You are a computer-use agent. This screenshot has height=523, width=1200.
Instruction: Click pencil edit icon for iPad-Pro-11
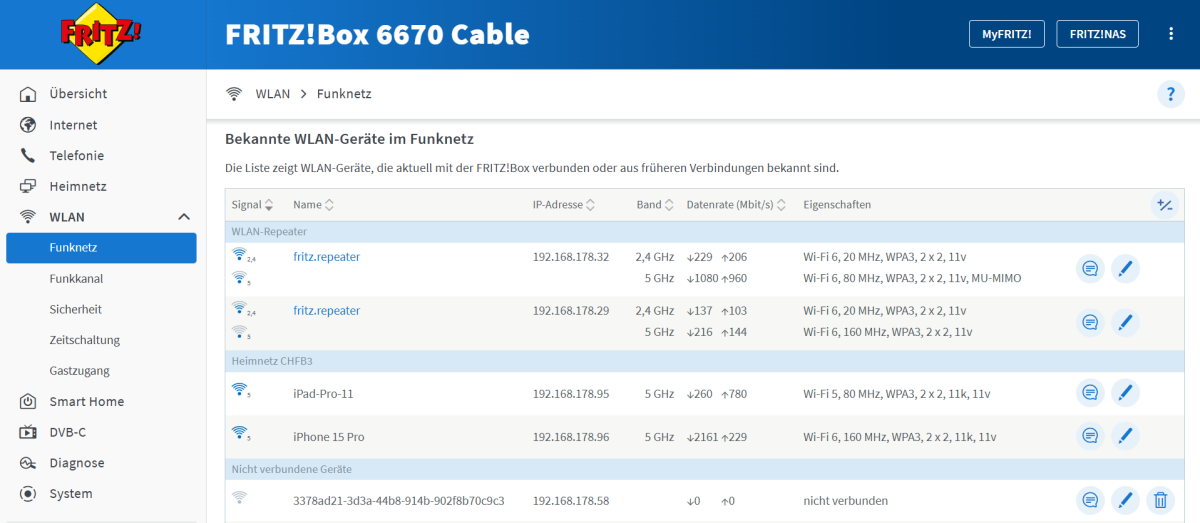coord(1125,393)
